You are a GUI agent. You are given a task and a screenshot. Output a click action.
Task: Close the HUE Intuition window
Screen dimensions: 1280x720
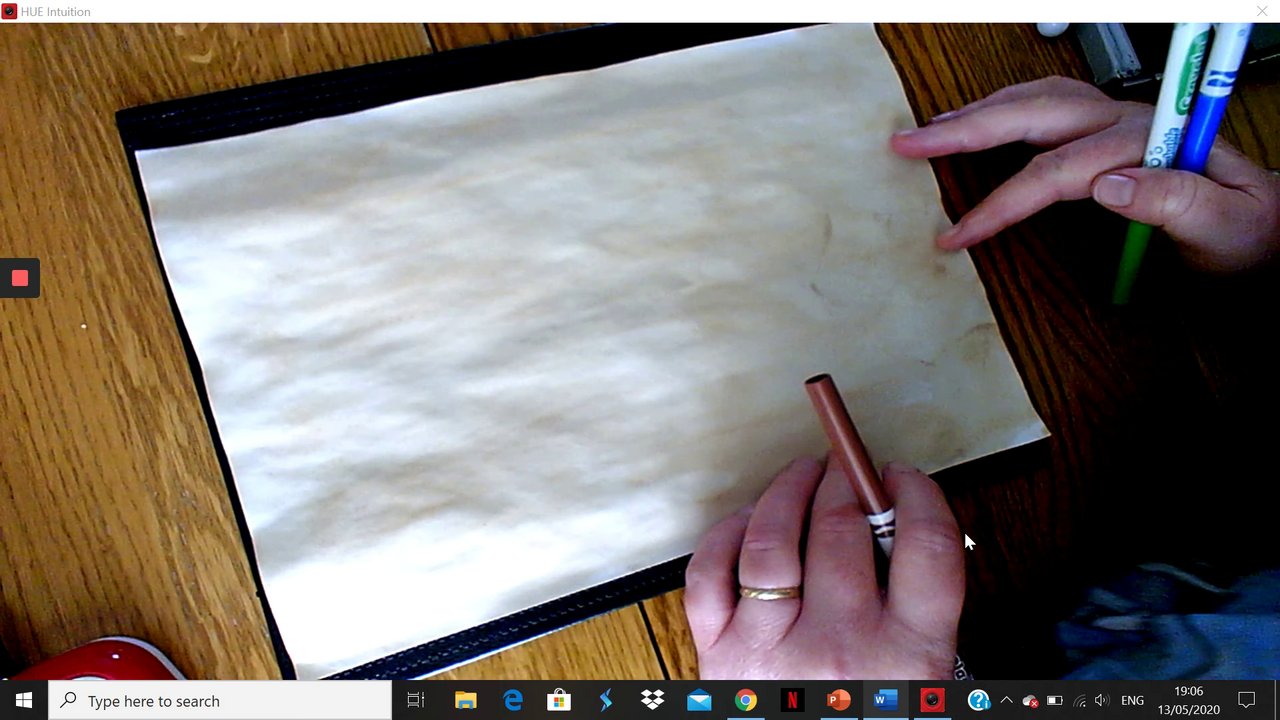[1262, 11]
